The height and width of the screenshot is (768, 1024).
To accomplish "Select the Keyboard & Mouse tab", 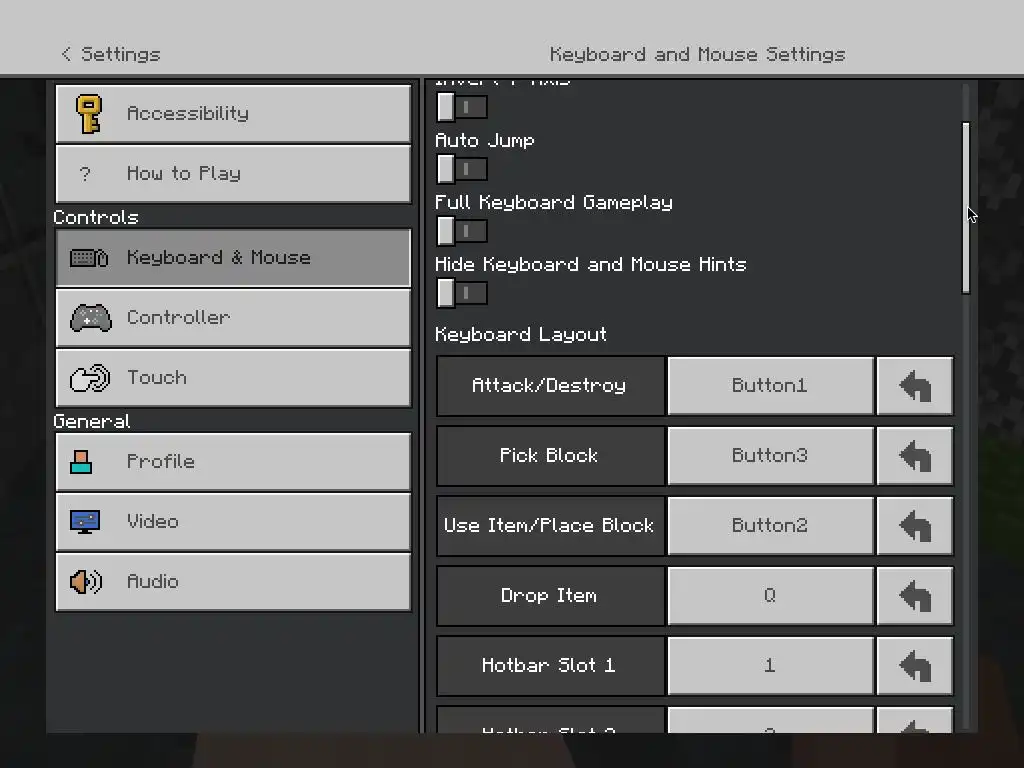I will click(233, 258).
